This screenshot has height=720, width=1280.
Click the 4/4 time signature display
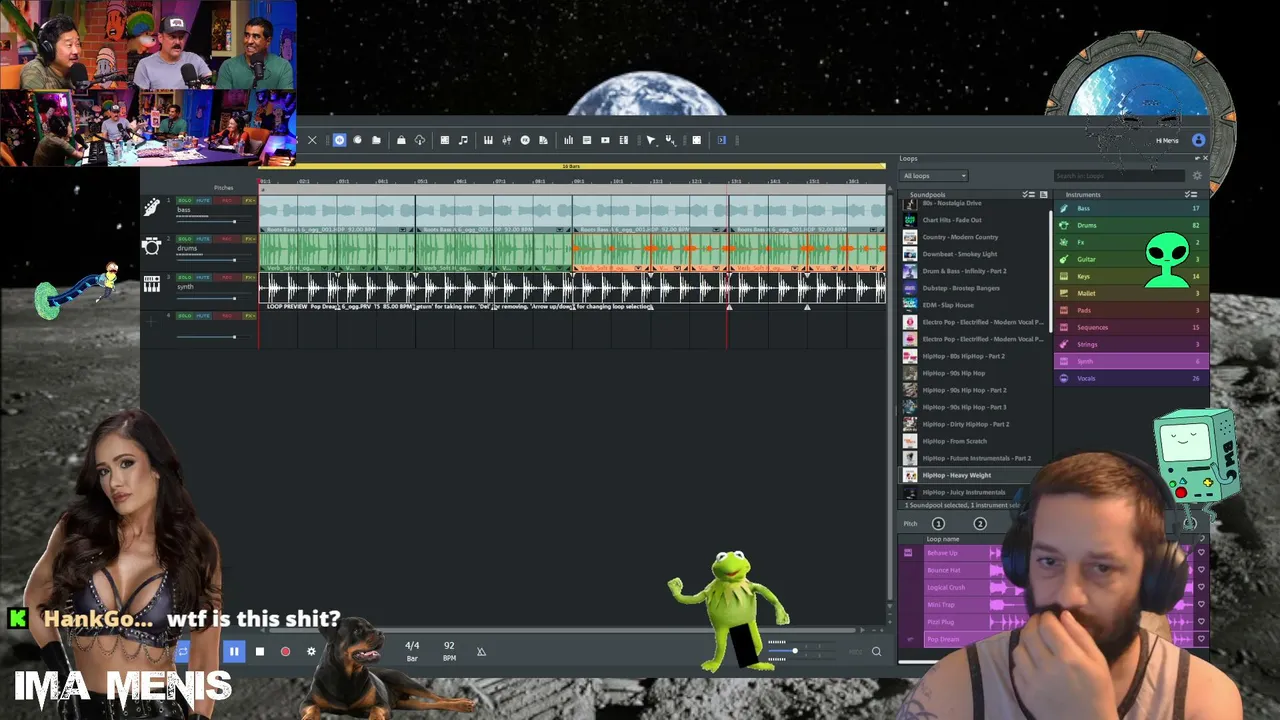[x=412, y=651]
